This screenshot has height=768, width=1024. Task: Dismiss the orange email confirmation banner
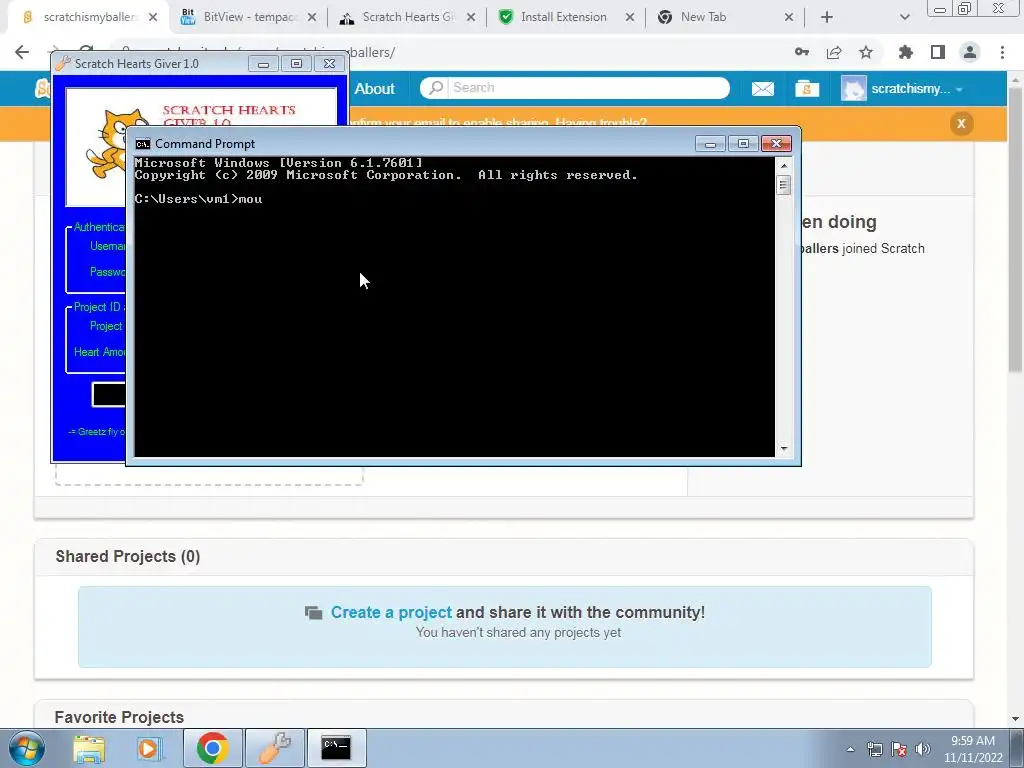[x=961, y=123]
